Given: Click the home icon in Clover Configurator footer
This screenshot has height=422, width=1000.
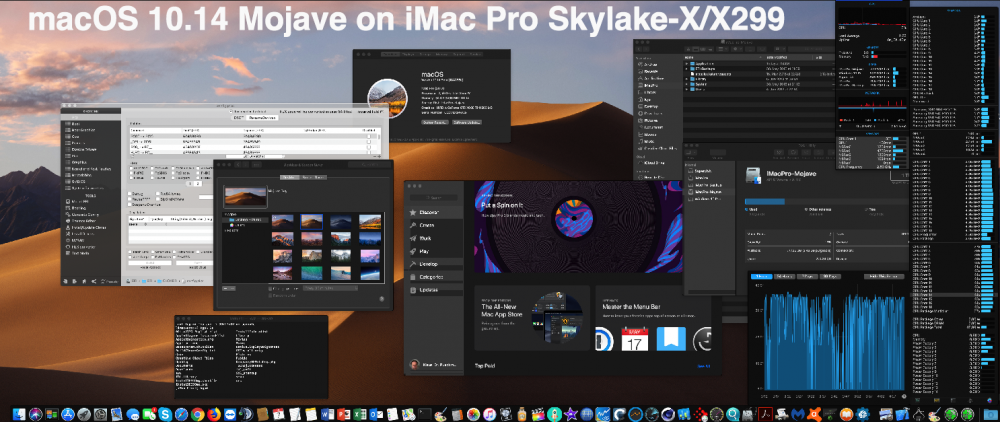Looking at the screenshot, I should click(x=84, y=281).
